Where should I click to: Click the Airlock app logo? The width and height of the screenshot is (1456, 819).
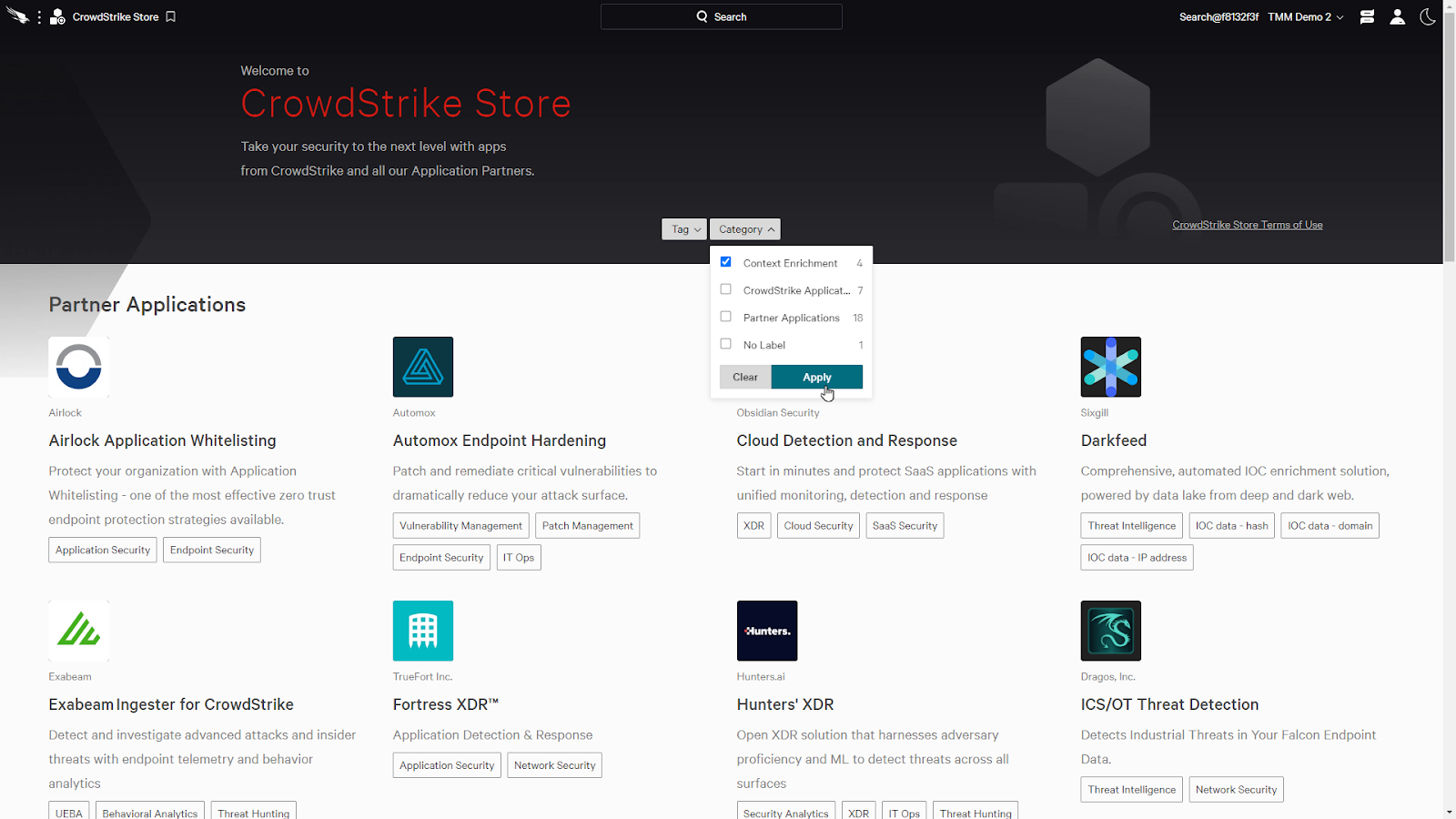click(x=79, y=367)
